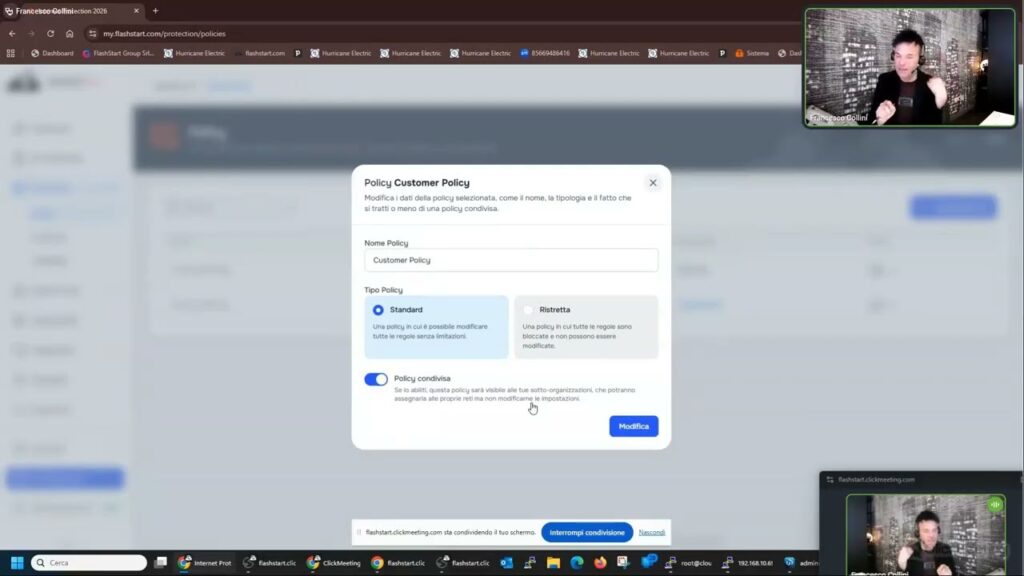1024x576 pixels.
Task: Click the 'Tipo Policy' label
Action: (383, 290)
